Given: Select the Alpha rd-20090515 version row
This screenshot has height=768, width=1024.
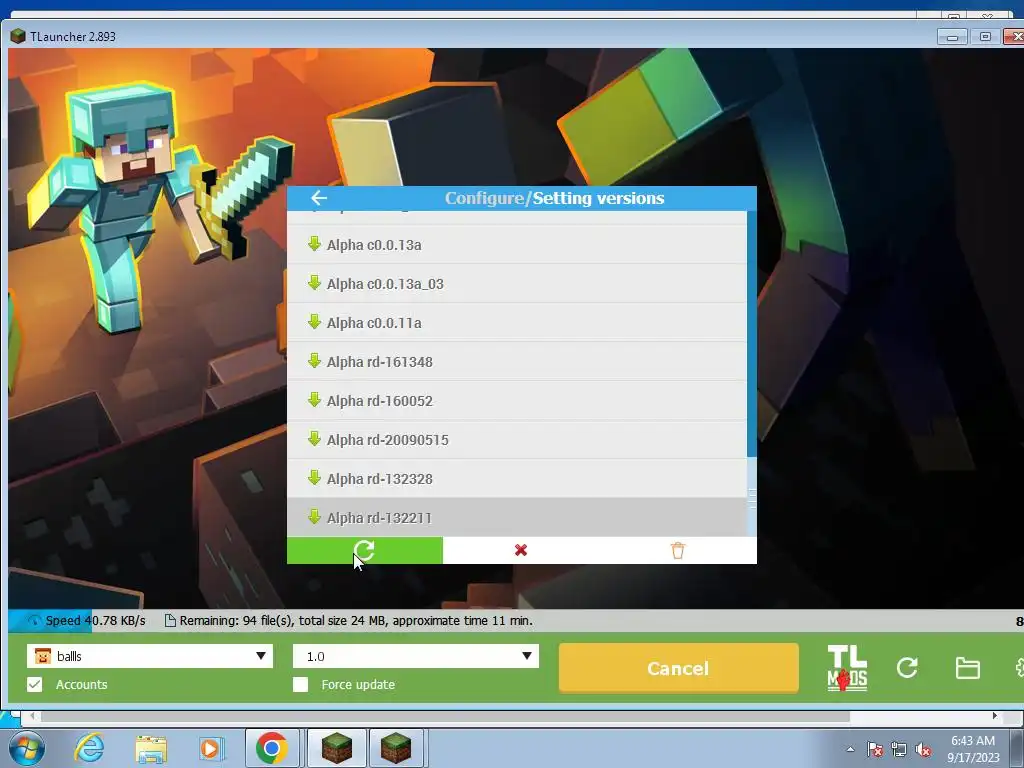Looking at the screenshot, I should coord(517,440).
